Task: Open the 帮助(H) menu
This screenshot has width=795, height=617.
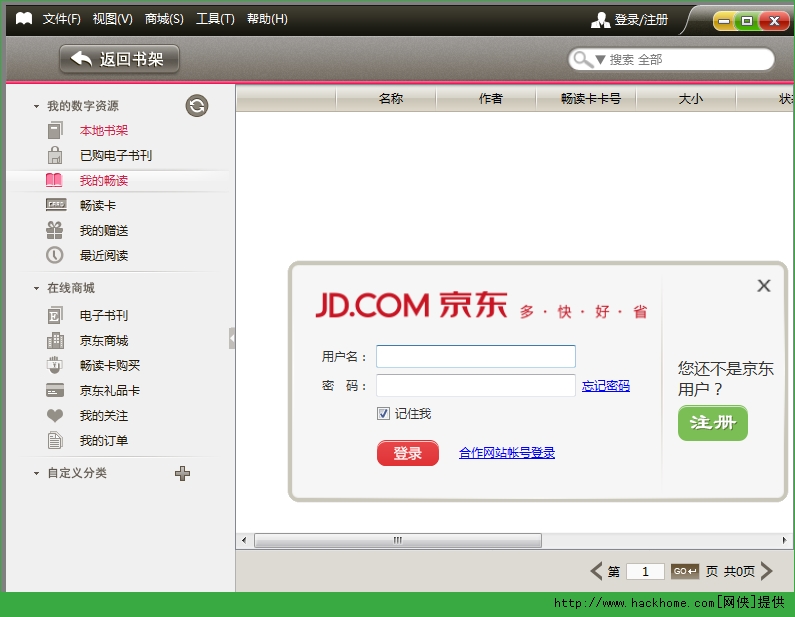Action: (x=267, y=19)
